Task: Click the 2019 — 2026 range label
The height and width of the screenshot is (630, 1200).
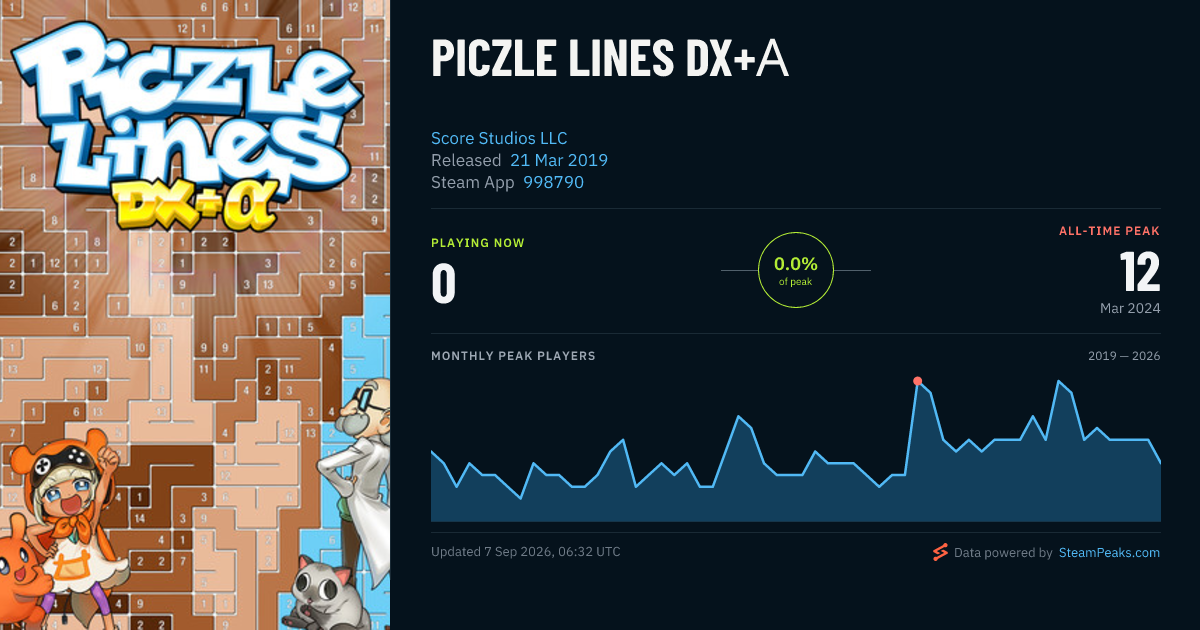Action: click(x=1124, y=356)
